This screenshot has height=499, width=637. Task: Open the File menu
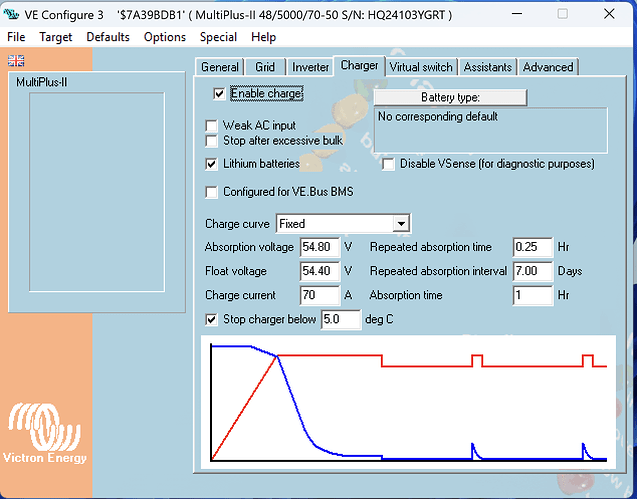pos(16,37)
